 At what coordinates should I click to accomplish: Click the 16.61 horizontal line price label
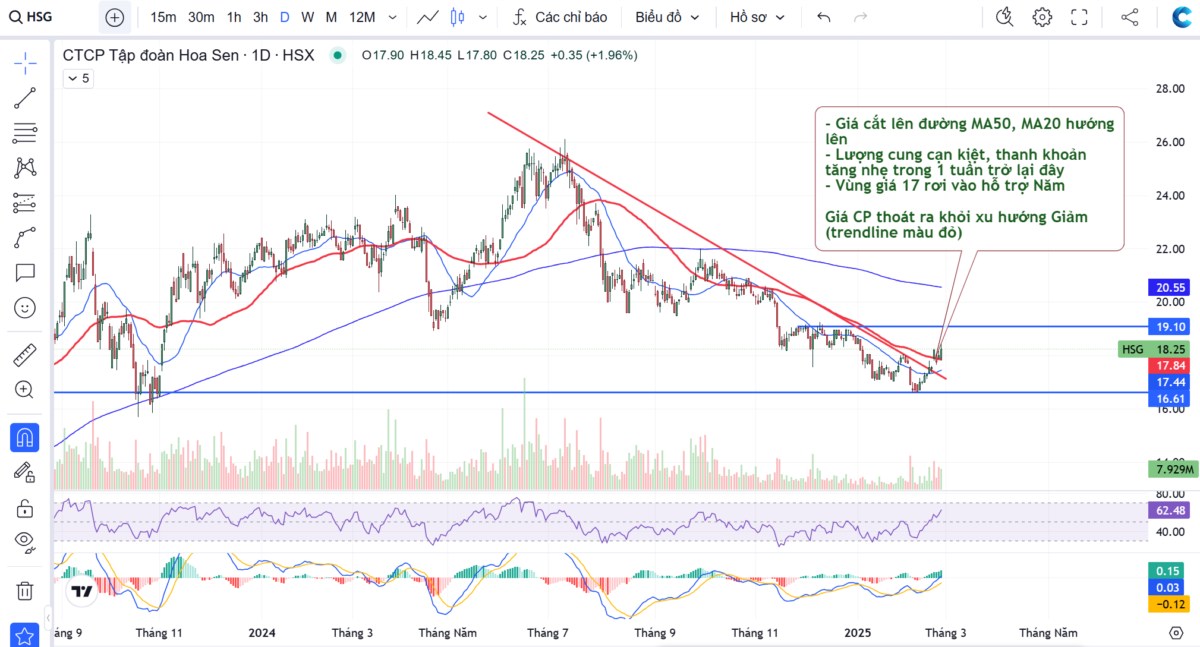(1168, 399)
